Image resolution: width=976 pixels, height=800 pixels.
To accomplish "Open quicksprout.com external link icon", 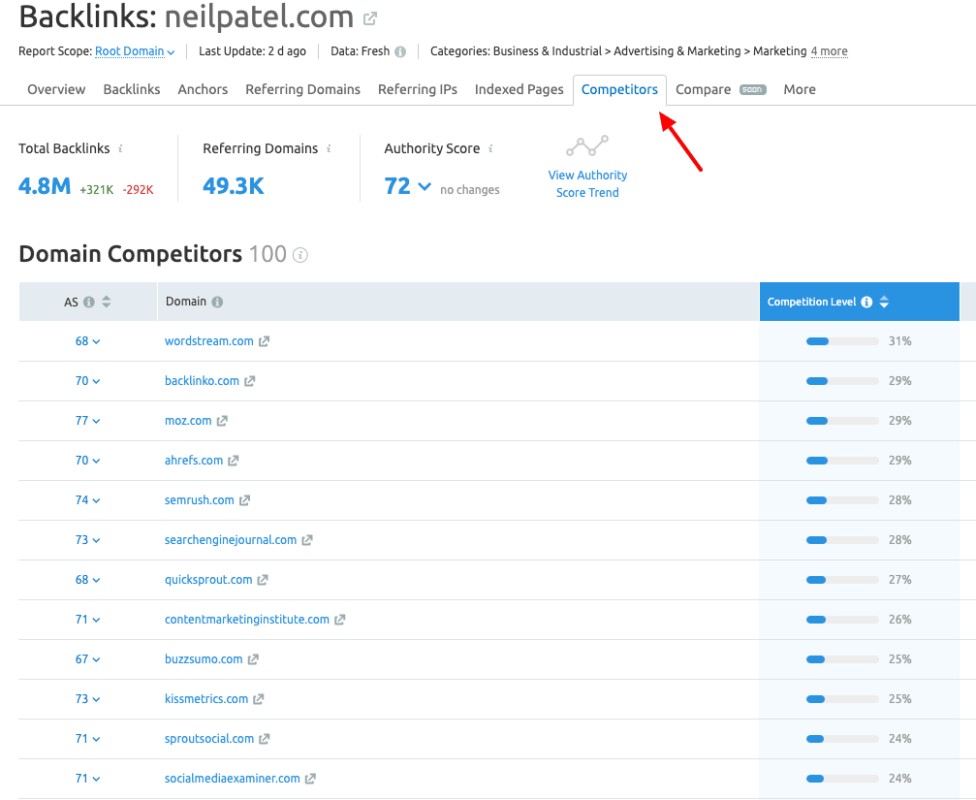I will [263, 580].
